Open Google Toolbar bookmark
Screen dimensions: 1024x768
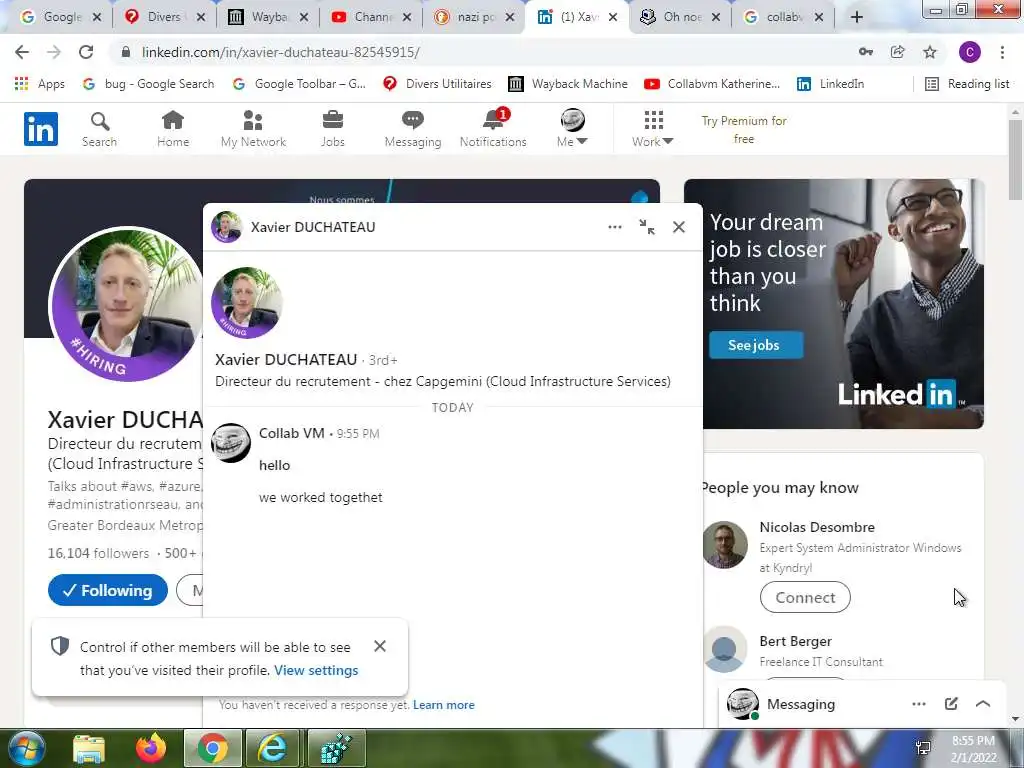tap(299, 84)
